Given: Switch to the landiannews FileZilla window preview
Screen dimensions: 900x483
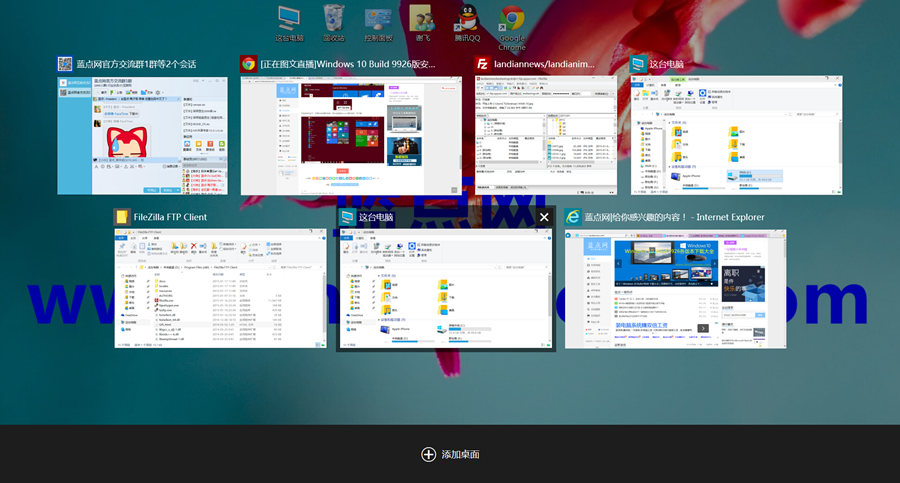Looking at the screenshot, I should tap(546, 136).
